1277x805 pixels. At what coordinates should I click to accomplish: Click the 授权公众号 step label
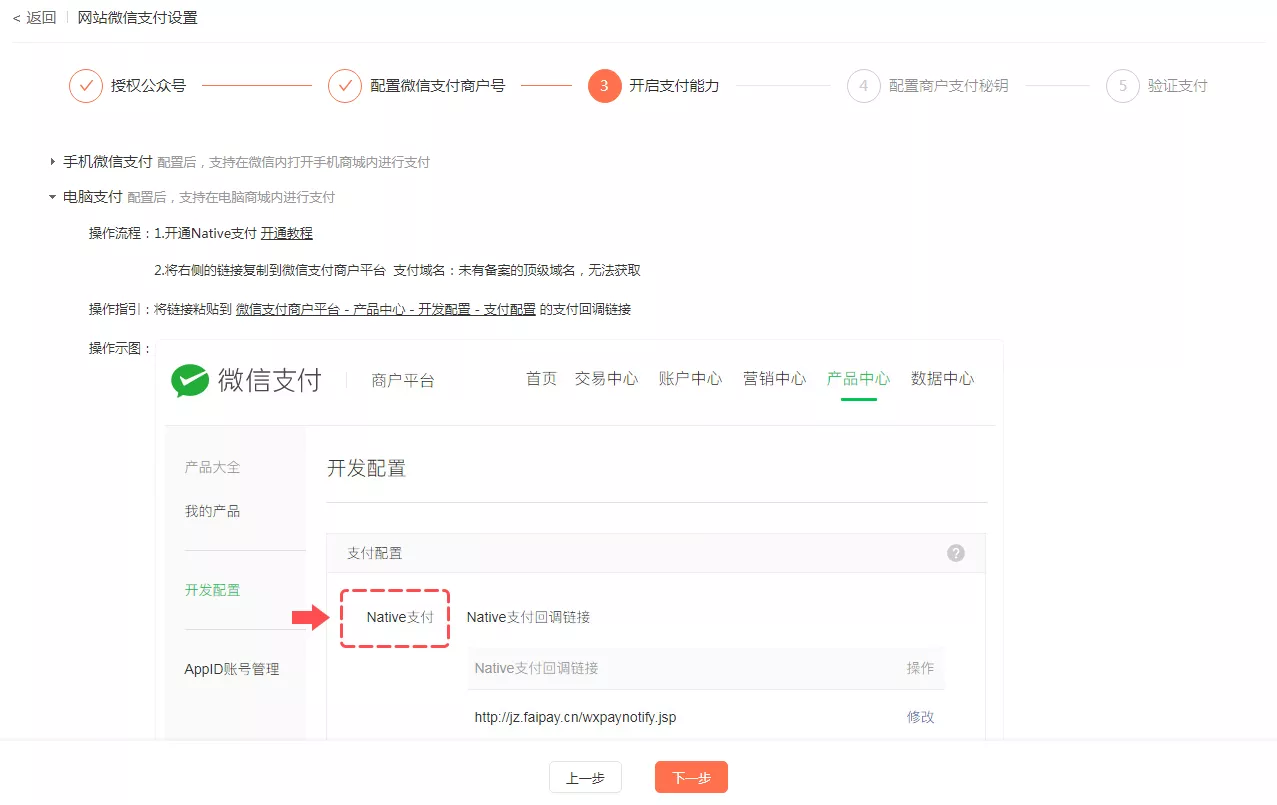pyautogui.click(x=148, y=86)
